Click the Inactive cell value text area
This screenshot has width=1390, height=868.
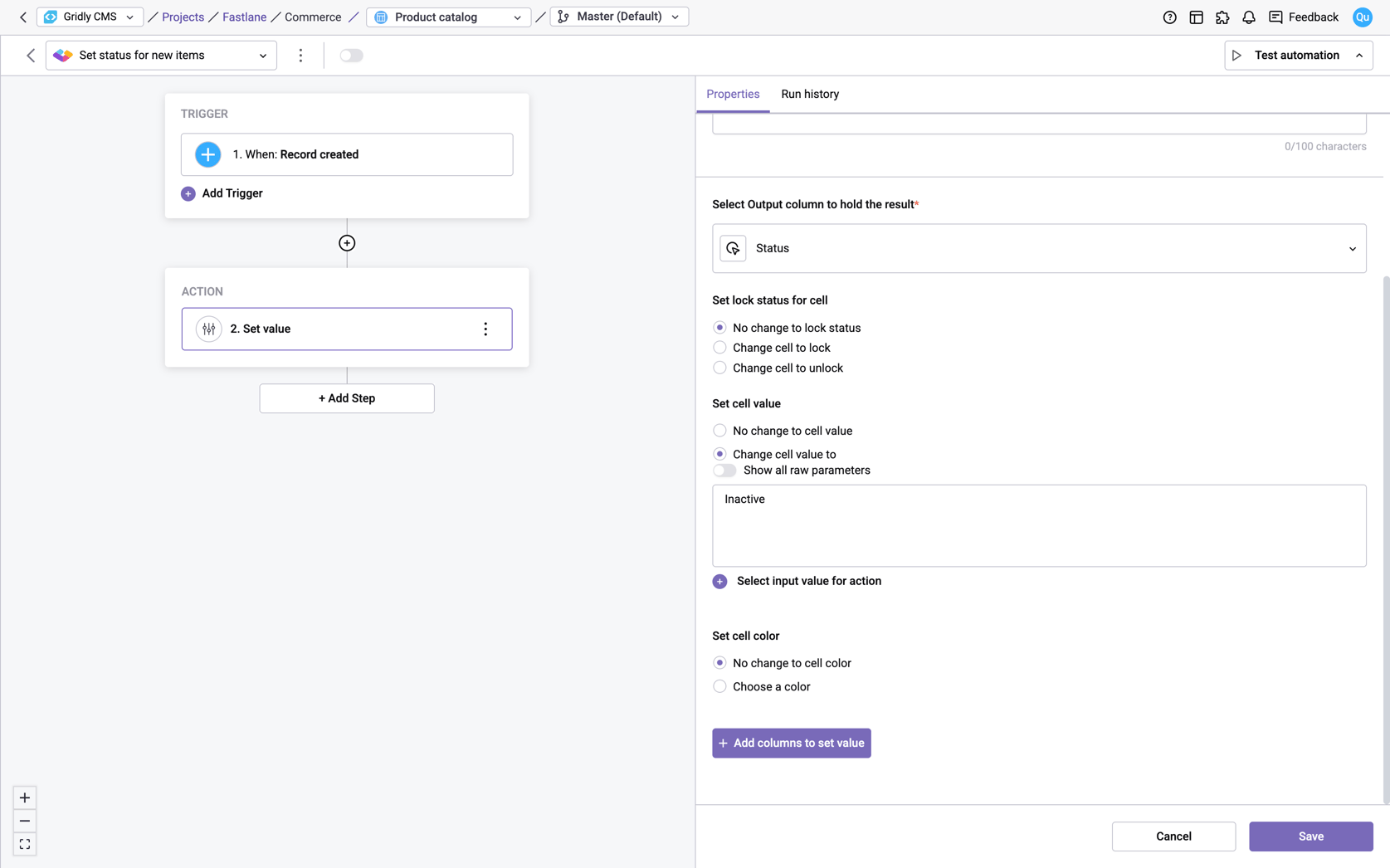(x=1039, y=526)
